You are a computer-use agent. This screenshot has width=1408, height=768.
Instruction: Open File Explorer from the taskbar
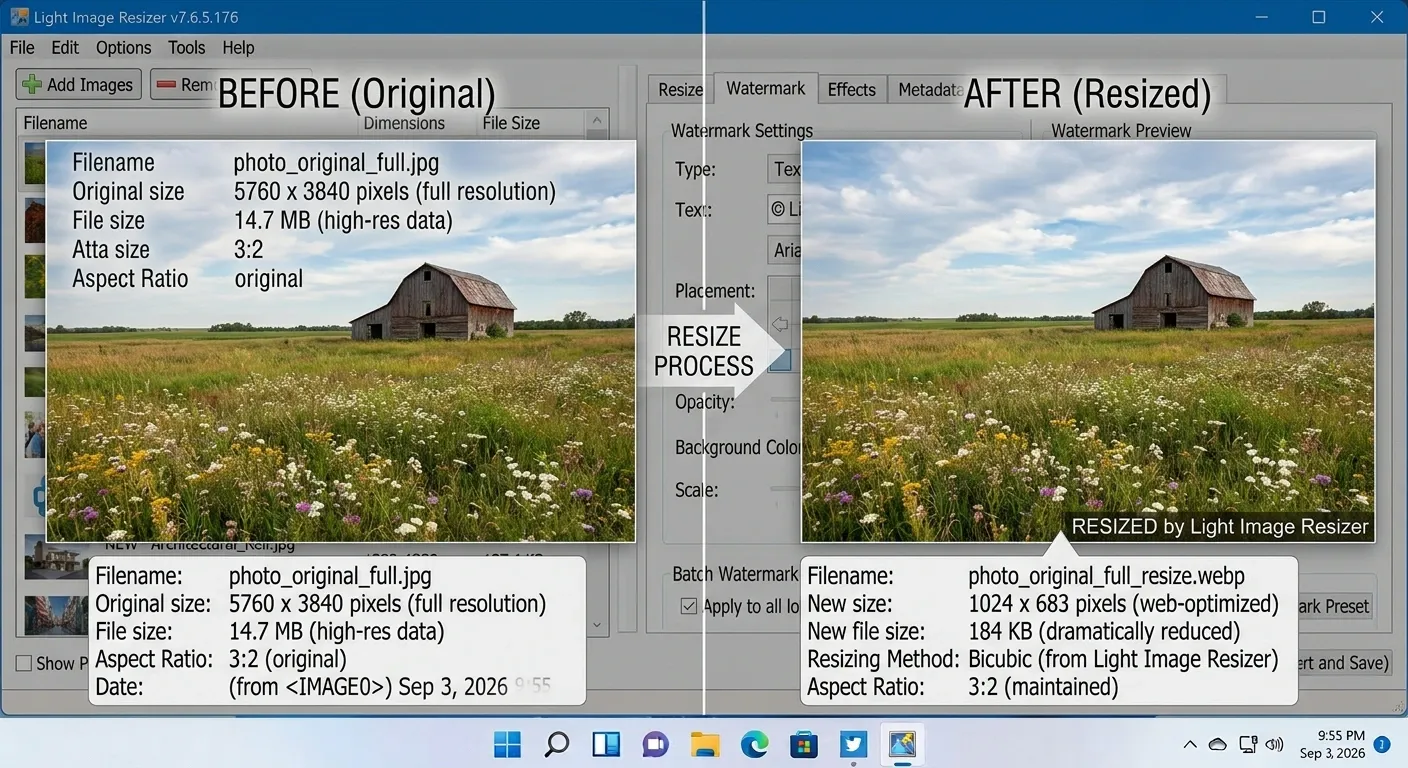[x=705, y=744]
